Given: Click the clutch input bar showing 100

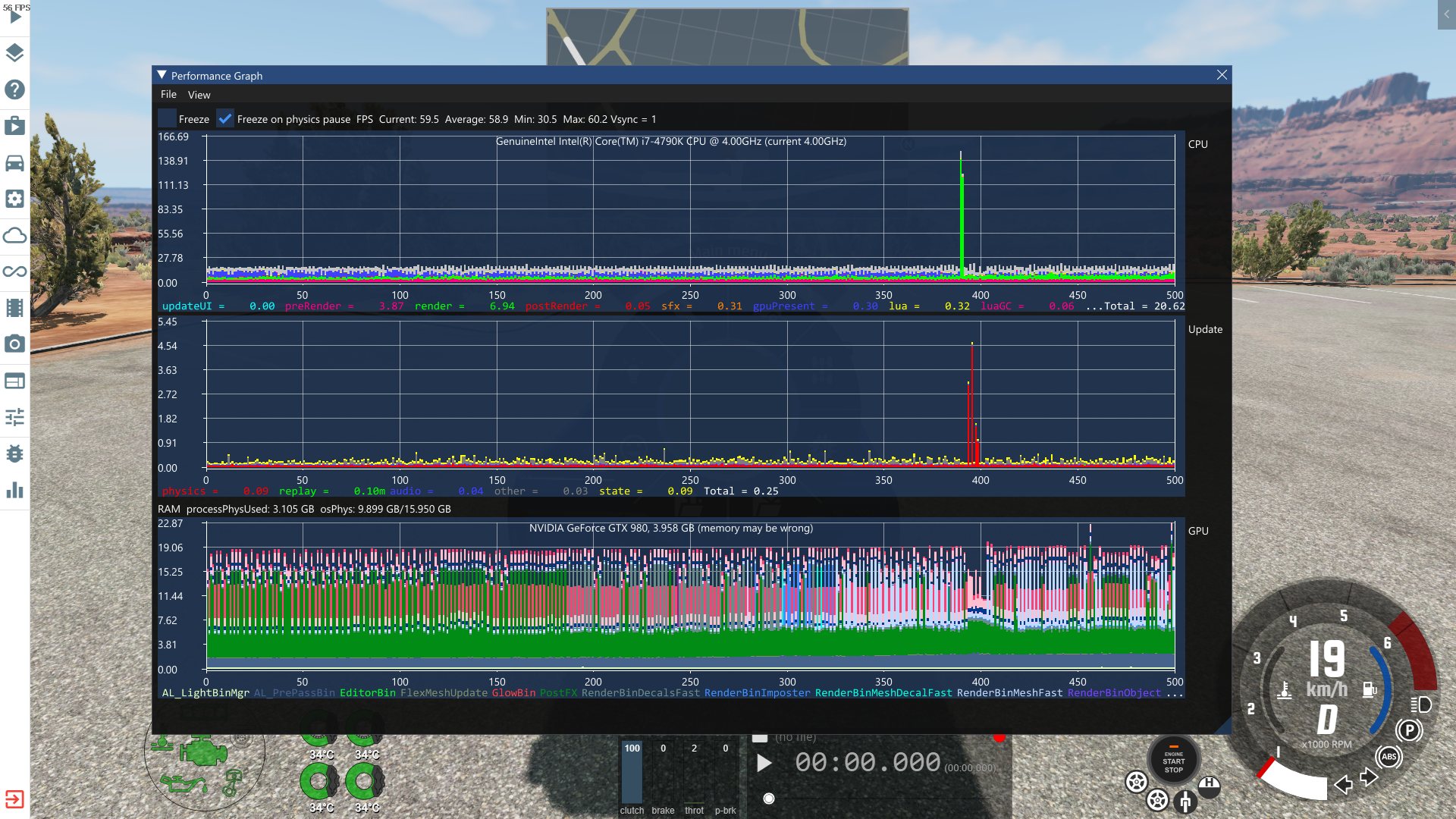Looking at the screenshot, I should pyautogui.click(x=632, y=773).
